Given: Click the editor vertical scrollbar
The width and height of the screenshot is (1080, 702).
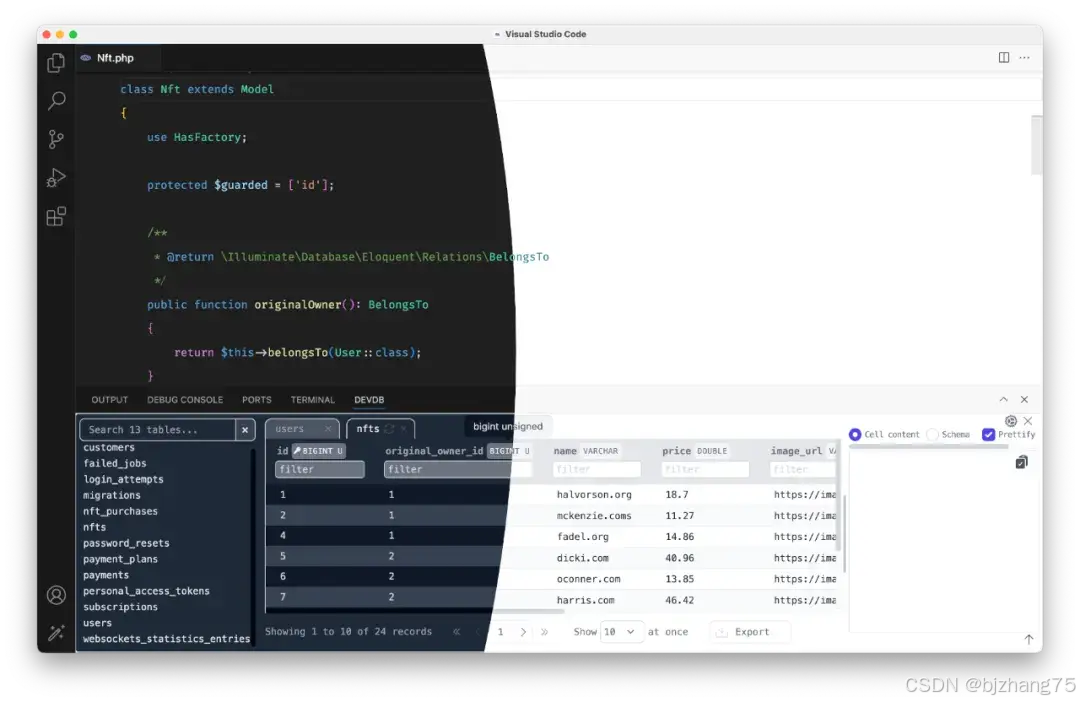Looking at the screenshot, I should coord(1036,146).
